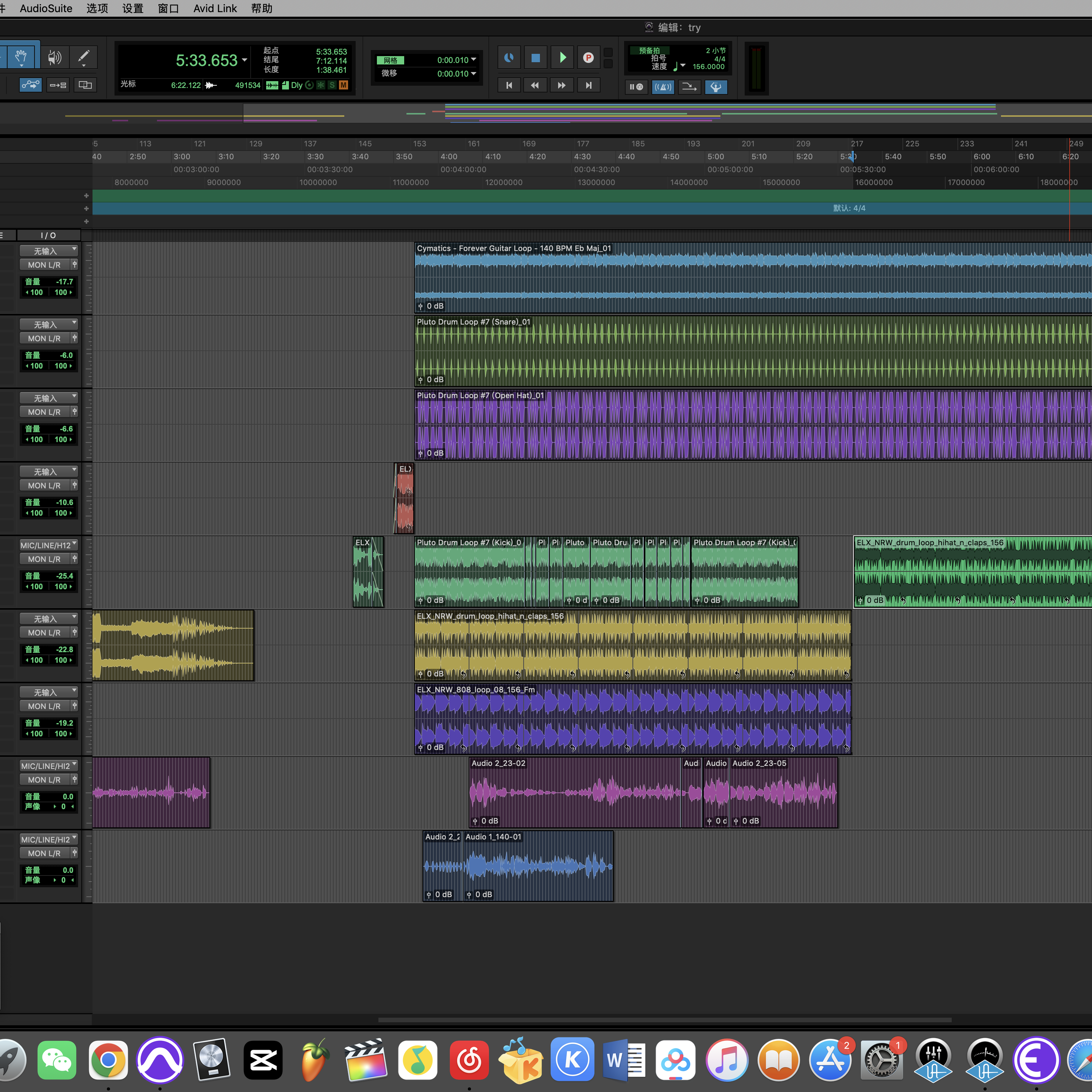The height and width of the screenshot is (1092, 1092).
Task: Open Final Cut Pro from the dock
Action: (366, 1060)
